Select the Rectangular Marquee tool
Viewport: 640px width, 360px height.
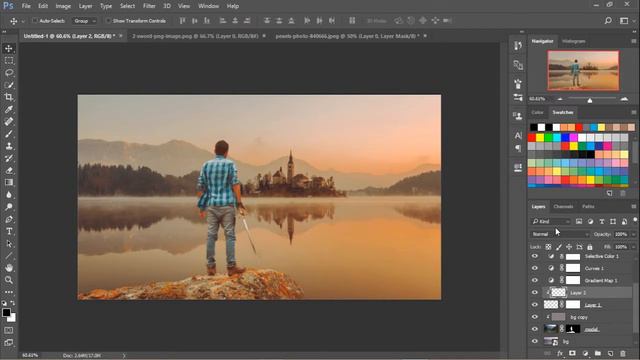[9, 61]
